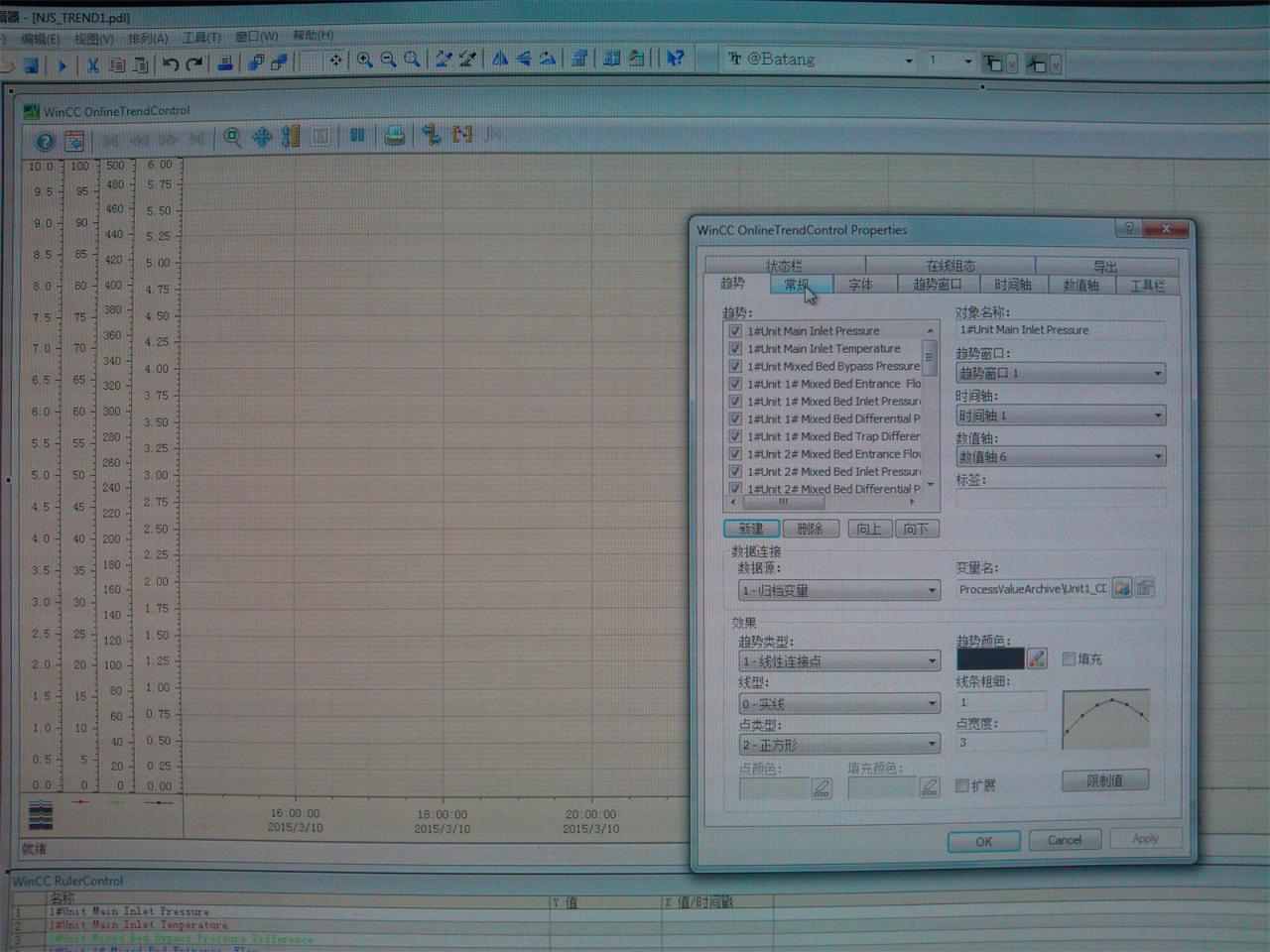Click the print icon in trend toolbar
The image size is (1270, 952).
click(x=394, y=135)
